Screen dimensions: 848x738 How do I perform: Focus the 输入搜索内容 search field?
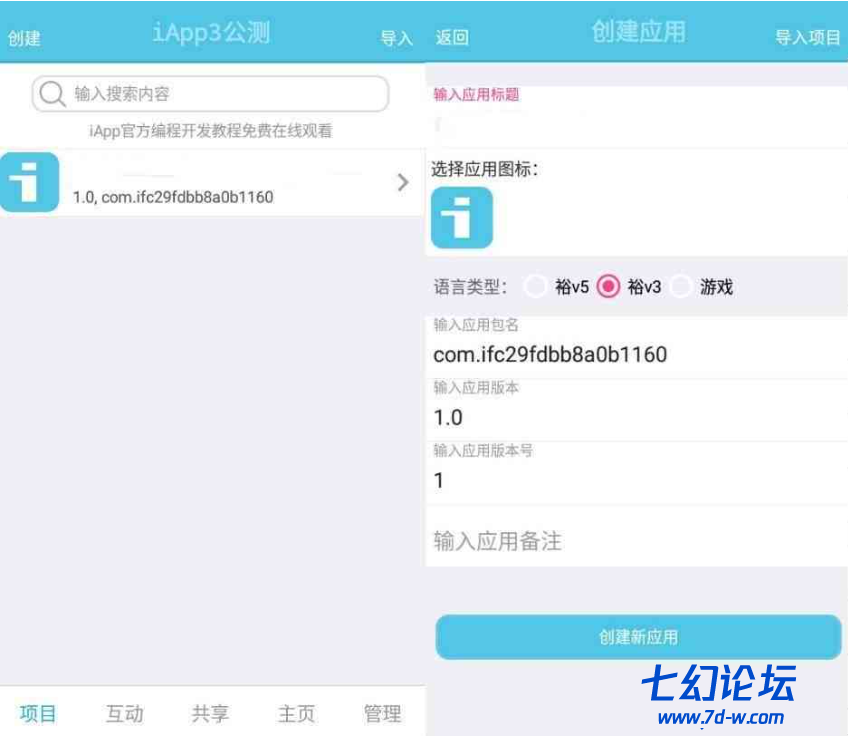(210, 94)
